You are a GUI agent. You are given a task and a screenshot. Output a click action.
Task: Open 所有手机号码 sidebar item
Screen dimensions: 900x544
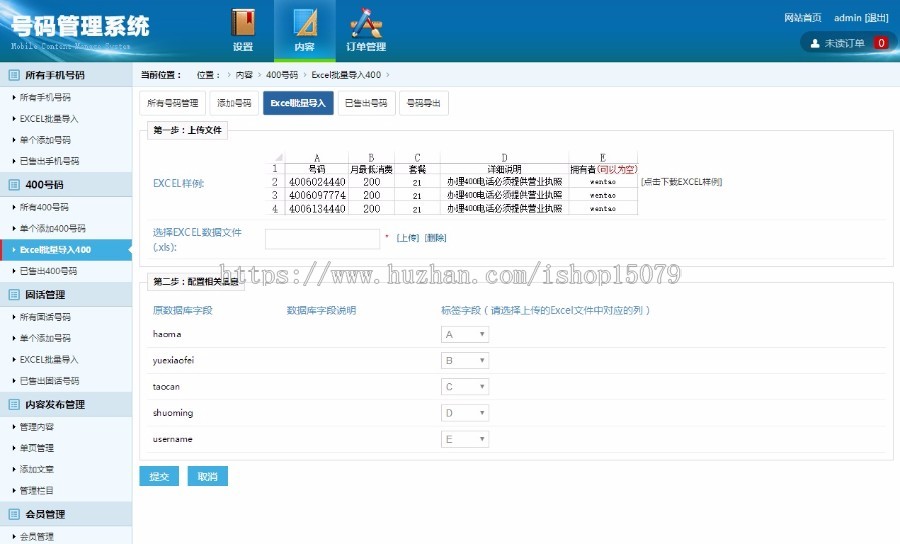coord(45,98)
